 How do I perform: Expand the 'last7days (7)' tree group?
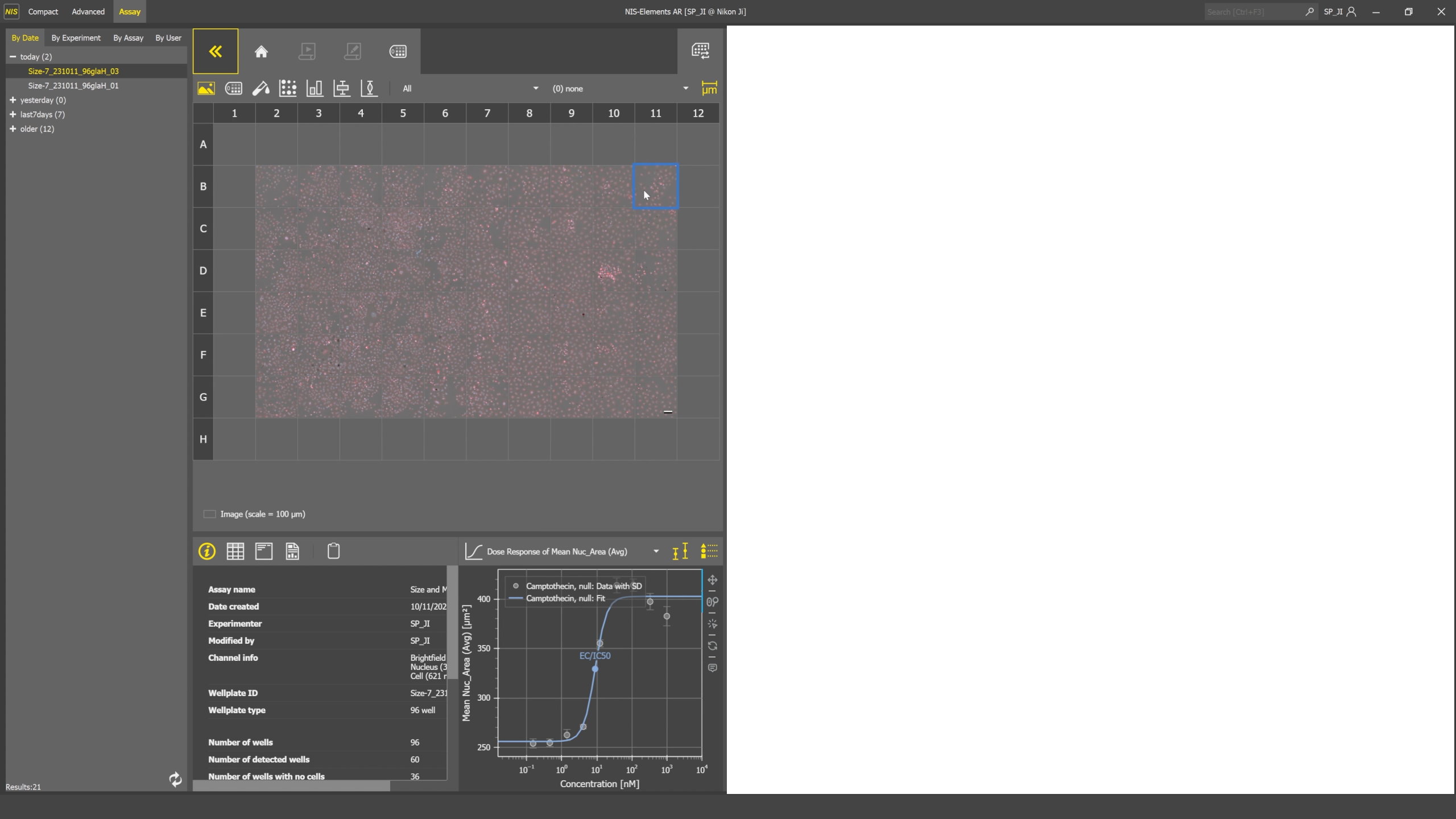(13, 114)
